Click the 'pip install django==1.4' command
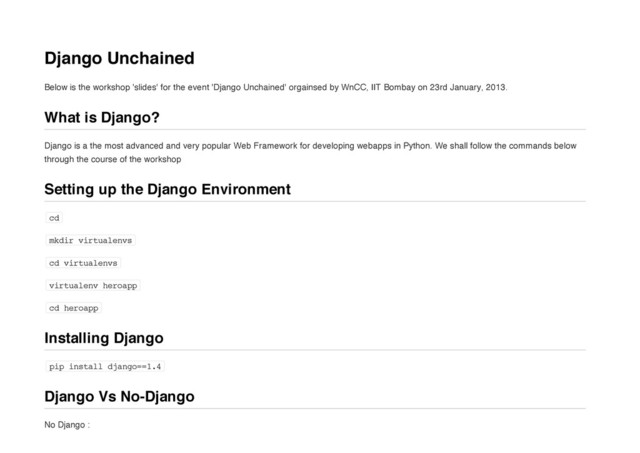Viewport: 640px width, 453px height. (x=105, y=366)
